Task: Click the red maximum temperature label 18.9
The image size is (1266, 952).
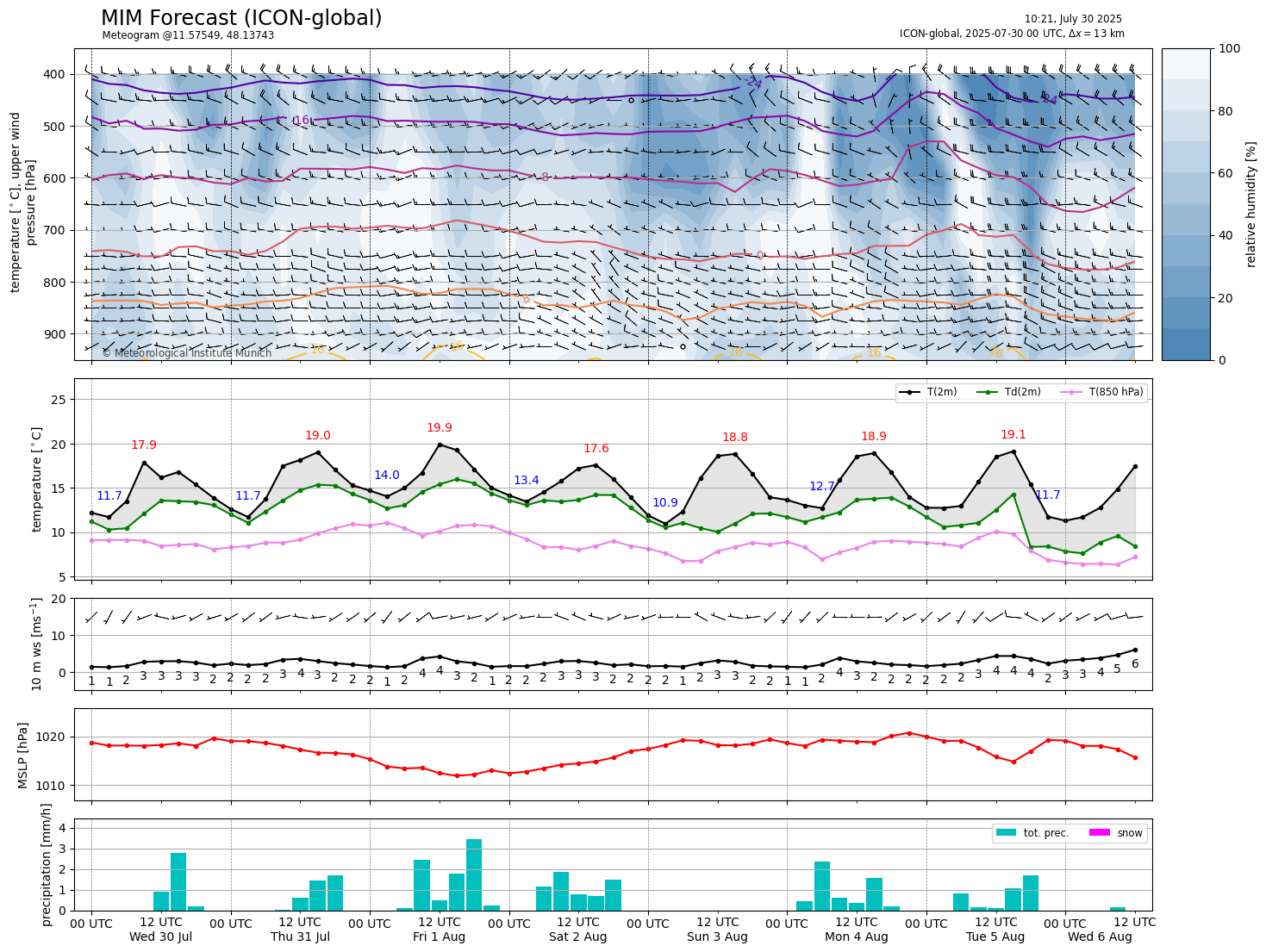Action: coord(874,437)
